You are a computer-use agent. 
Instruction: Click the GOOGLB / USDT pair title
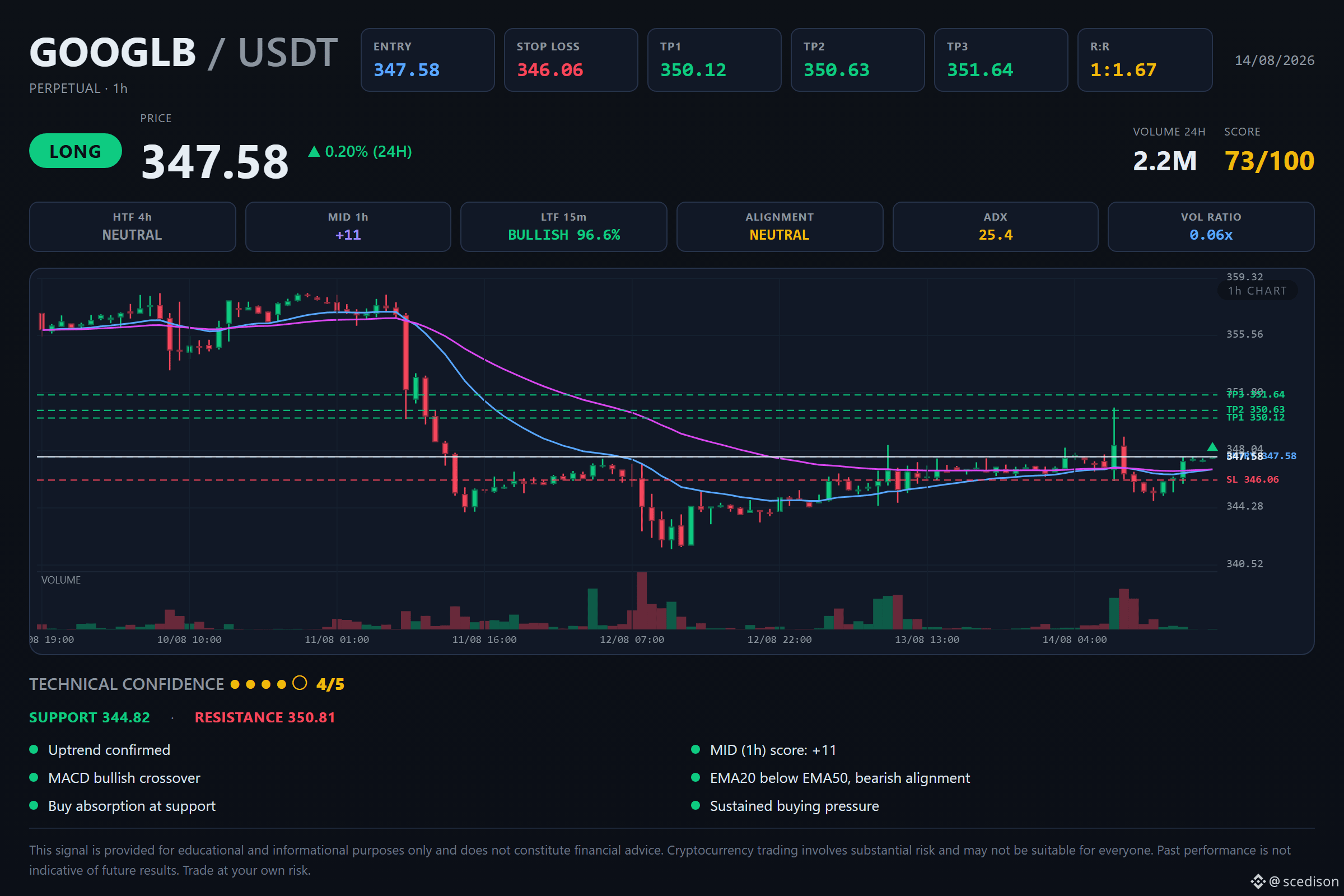184,53
